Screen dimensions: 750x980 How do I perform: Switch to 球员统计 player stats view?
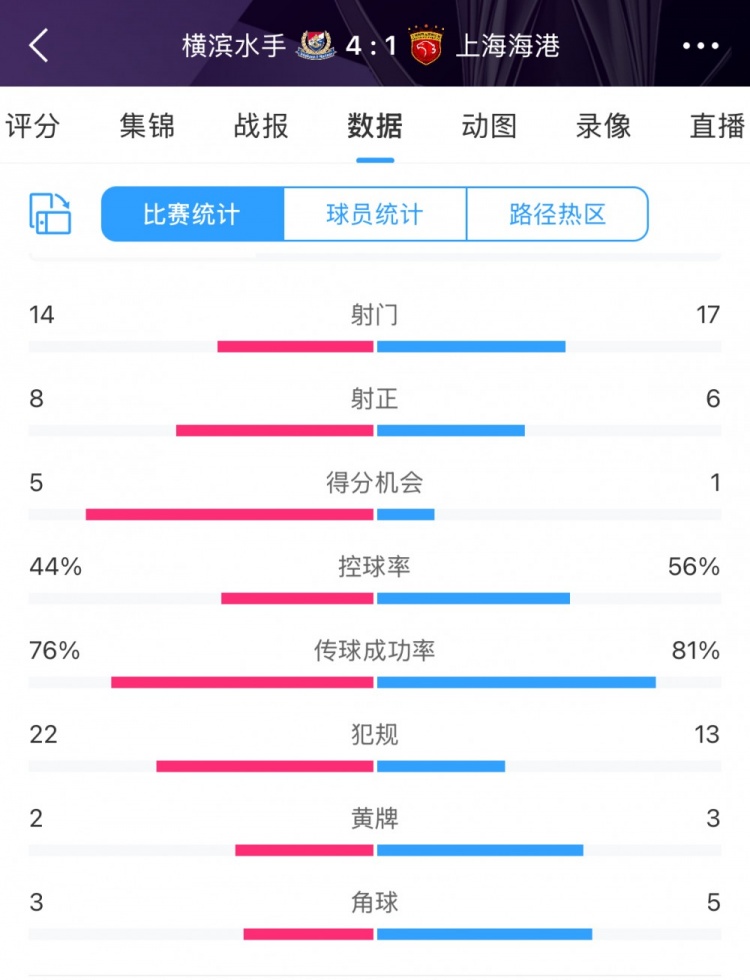pyautogui.click(x=374, y=214)
